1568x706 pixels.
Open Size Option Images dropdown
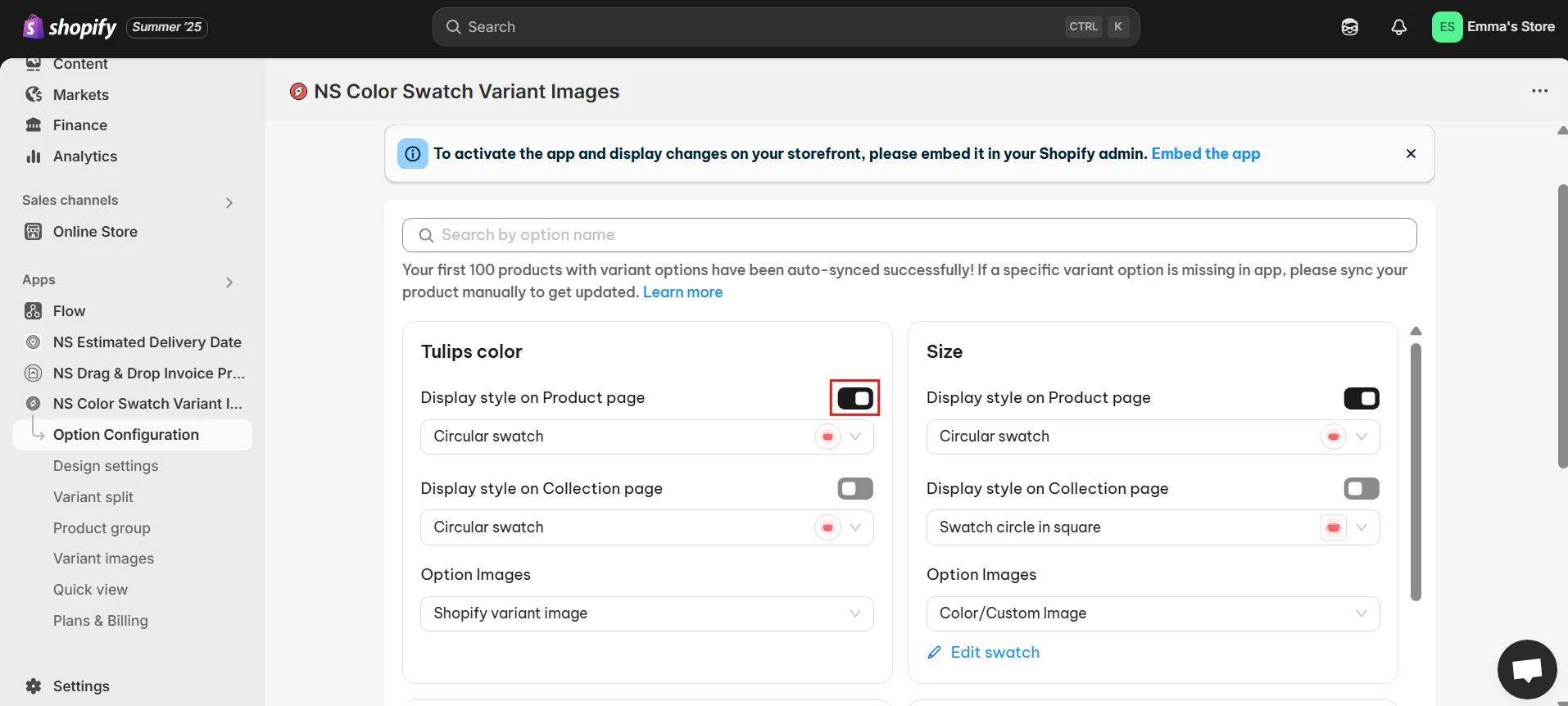[x=1153, y=614]
